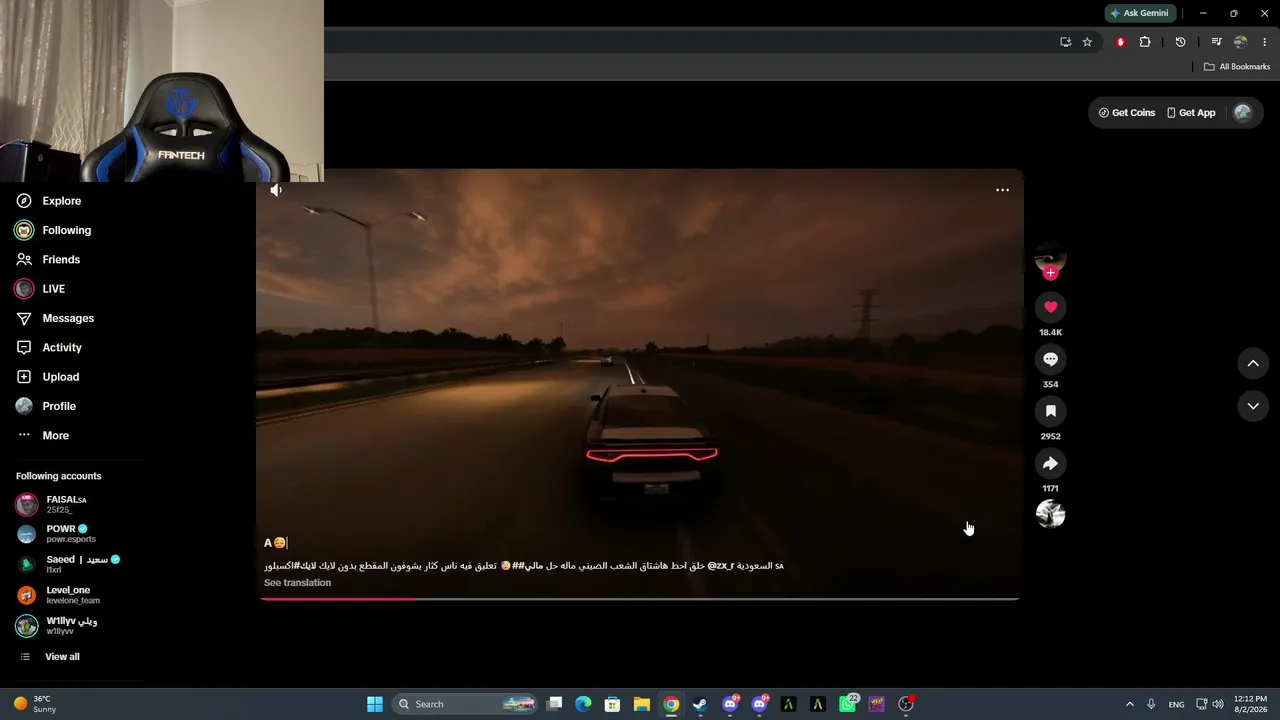Viewport: 1280px width, 720px height.
Task: Go to the previous video with up chevron
Action: (1253, 363)
